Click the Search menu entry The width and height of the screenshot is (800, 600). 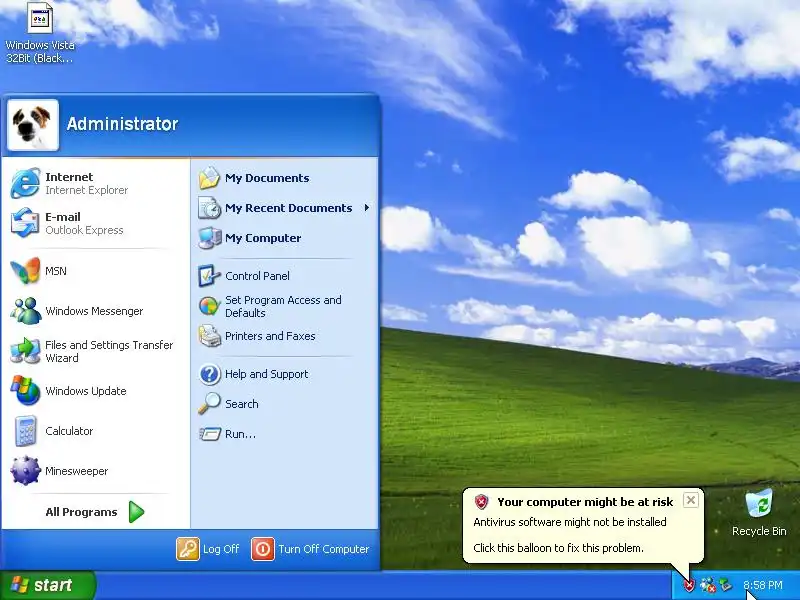click(241, 404)
